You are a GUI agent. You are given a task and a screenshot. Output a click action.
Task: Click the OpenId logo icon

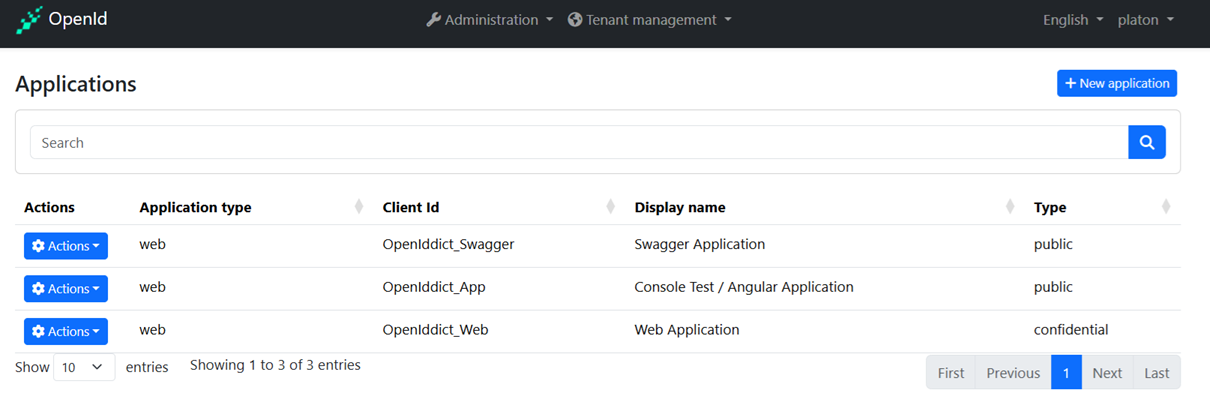click(29, 20)
